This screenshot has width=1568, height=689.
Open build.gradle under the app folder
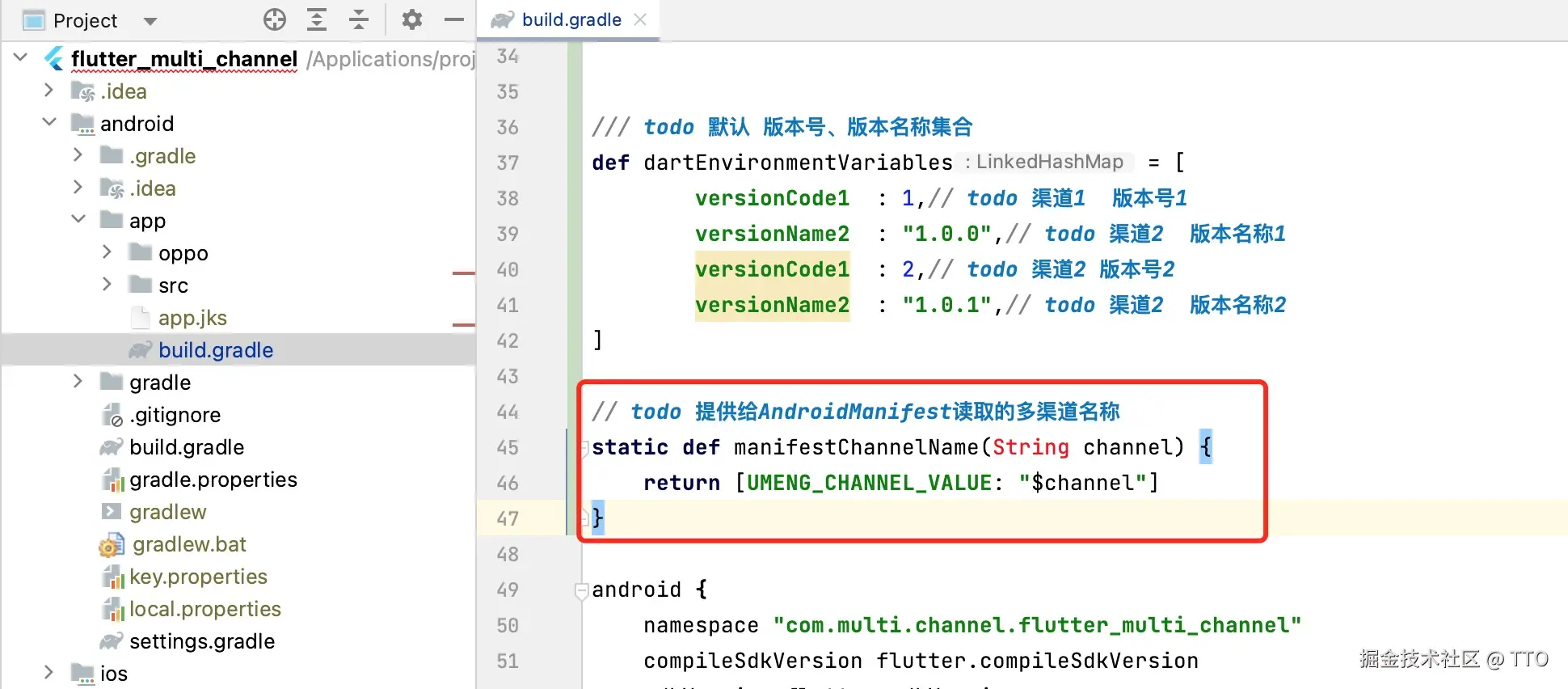[x=216, y=350]
